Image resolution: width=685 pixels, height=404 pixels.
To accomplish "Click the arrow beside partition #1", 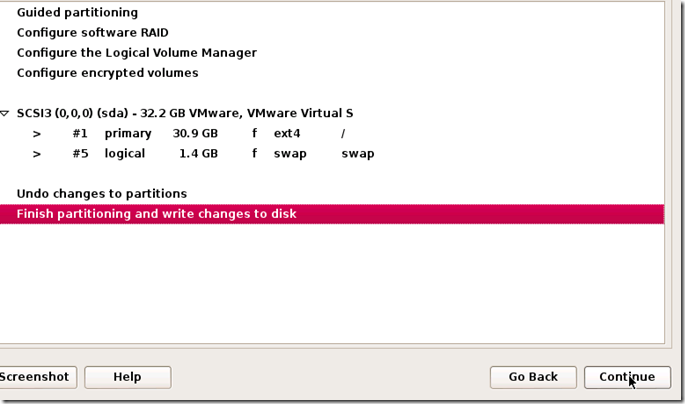I will (x=36, y=134).
